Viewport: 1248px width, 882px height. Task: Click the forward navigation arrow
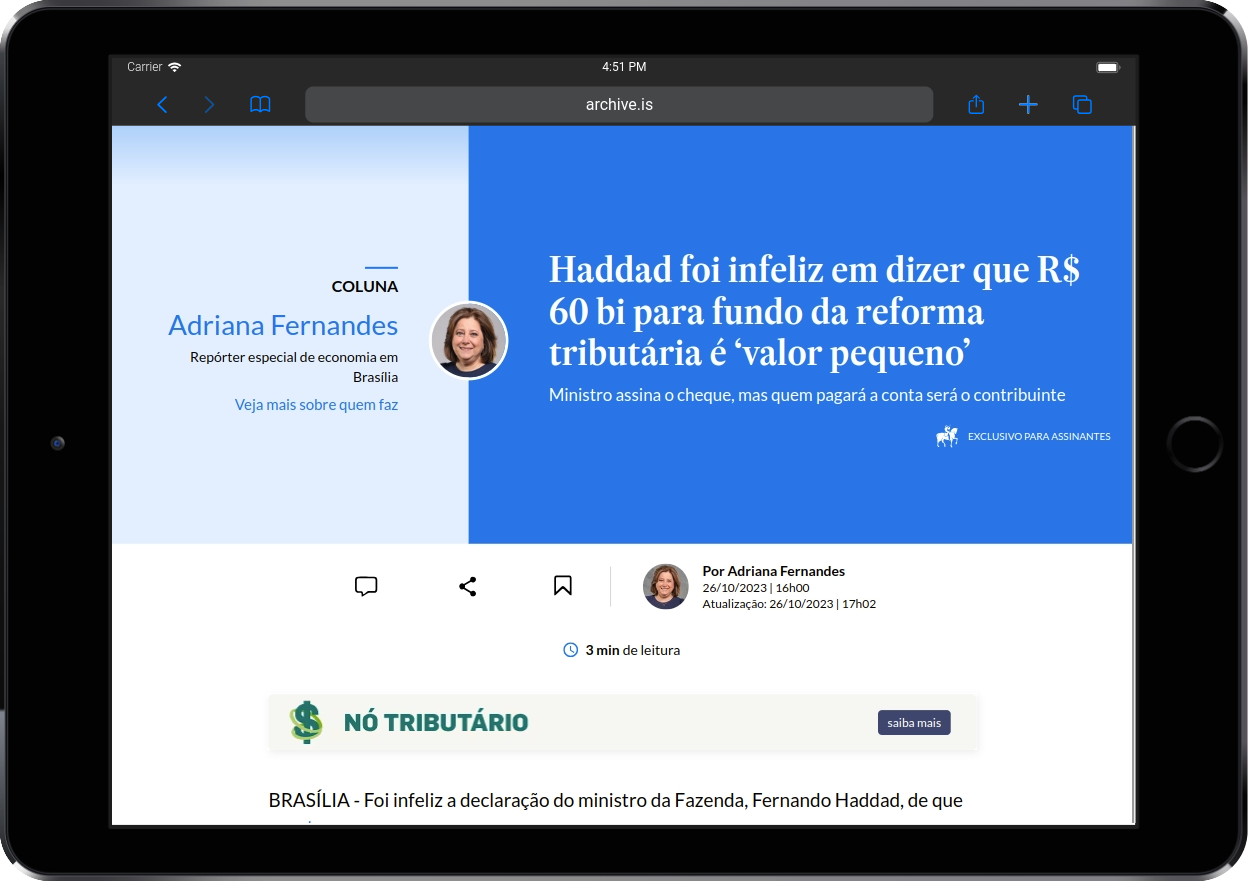(x=209, y=104)
